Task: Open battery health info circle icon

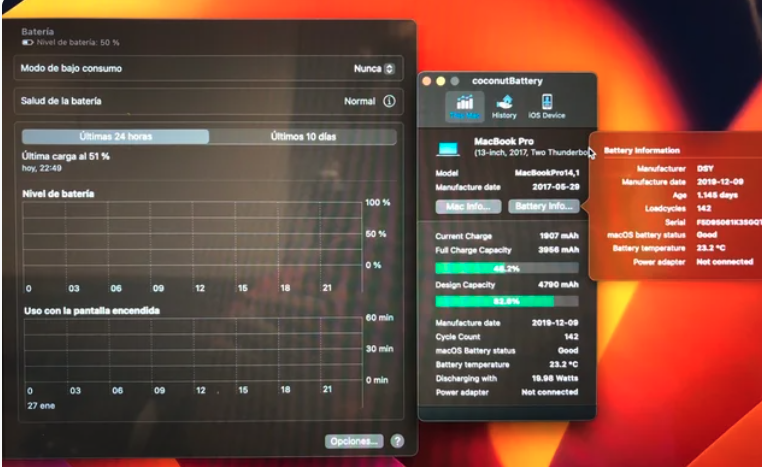Action: coord(389,101)
